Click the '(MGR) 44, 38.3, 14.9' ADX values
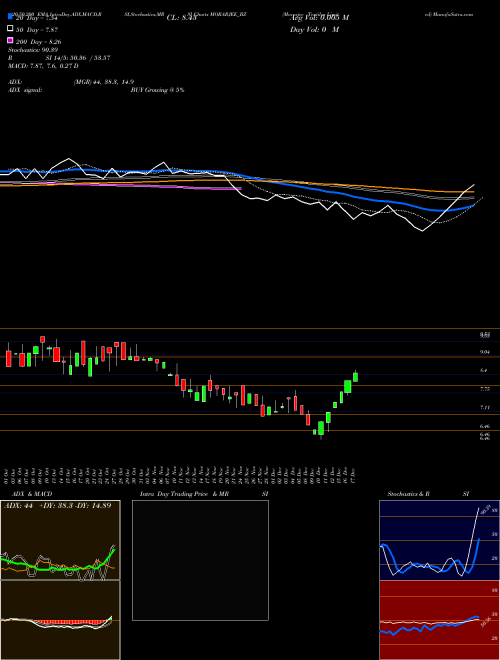500x660 pixels. click(104, 82)
